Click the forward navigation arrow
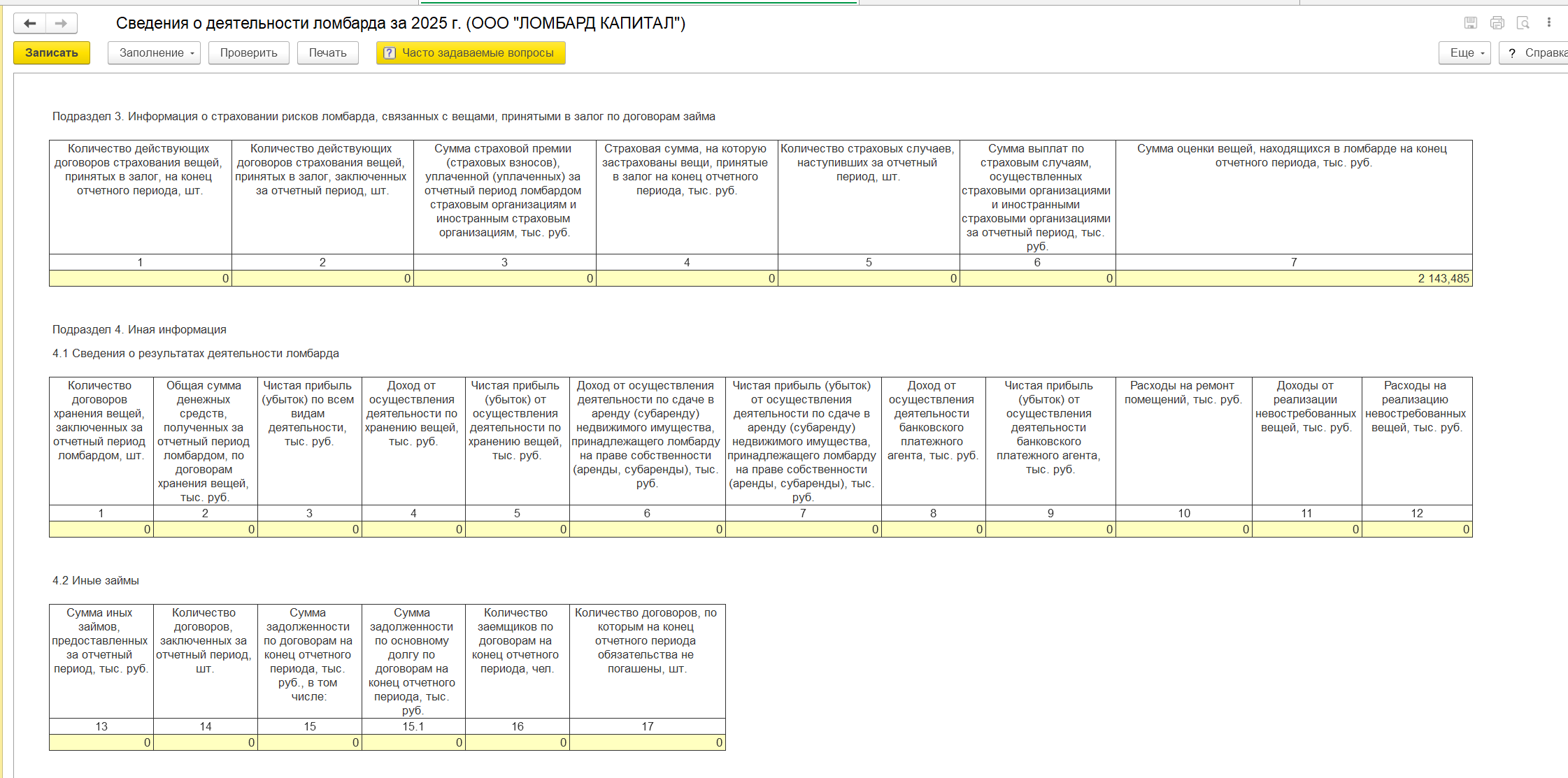The image size is (1568, 778). (62, 24)
